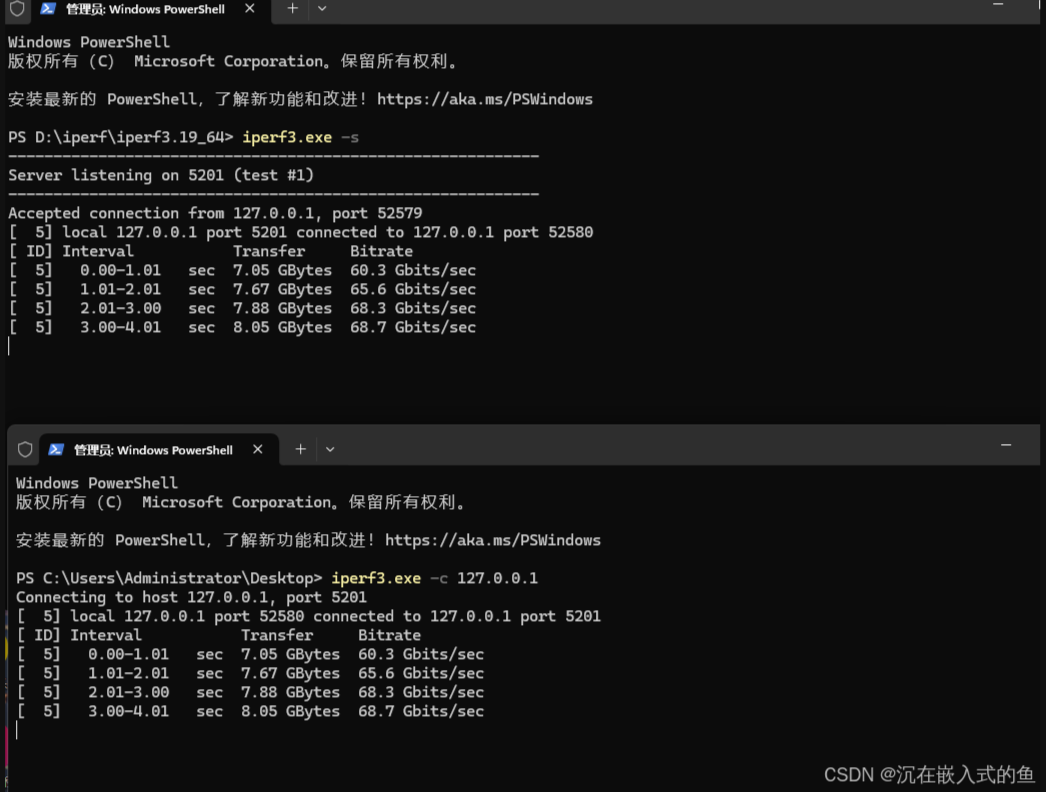
Task: Select the bottom window's 管理员: Windows PowerShell tab
Action: [153, 450]
